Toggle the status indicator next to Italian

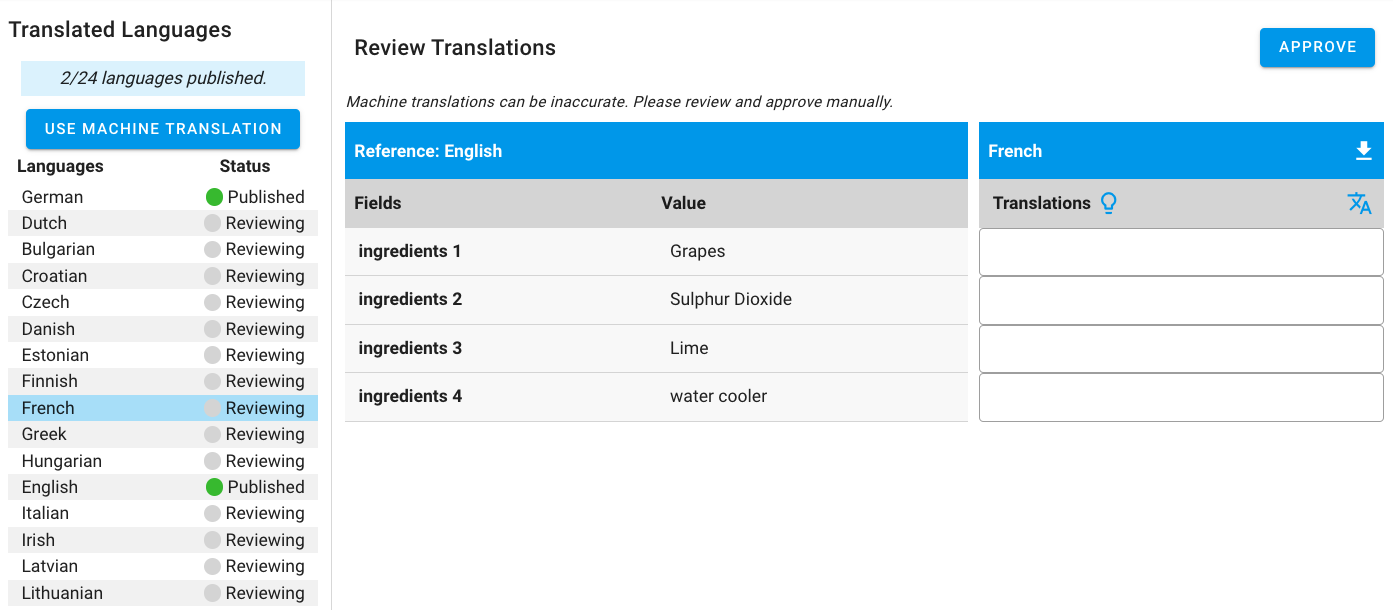pyautogui.click(x=212, y=513)
